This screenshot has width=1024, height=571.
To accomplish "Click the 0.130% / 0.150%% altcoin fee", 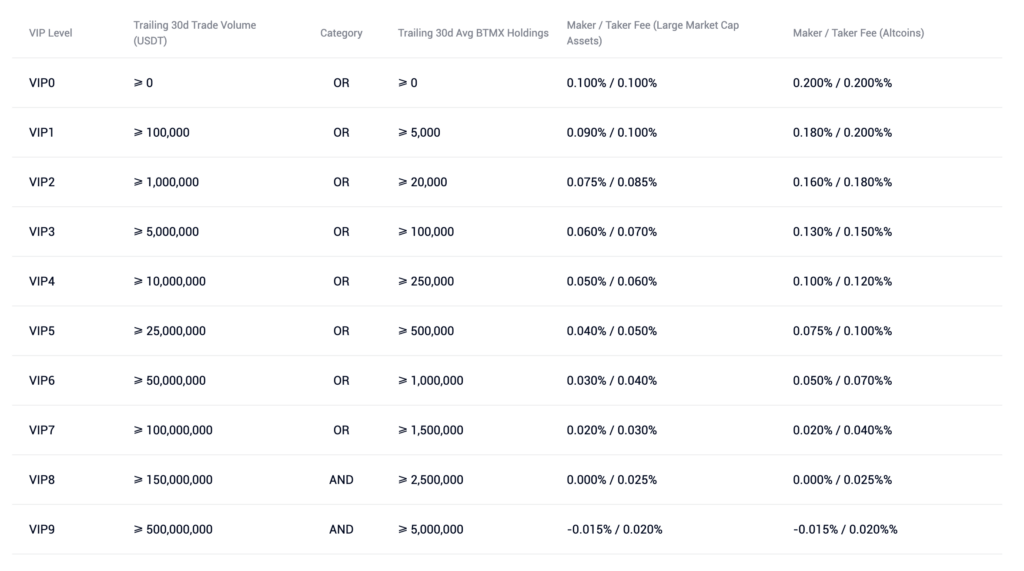I will (842, 232).
